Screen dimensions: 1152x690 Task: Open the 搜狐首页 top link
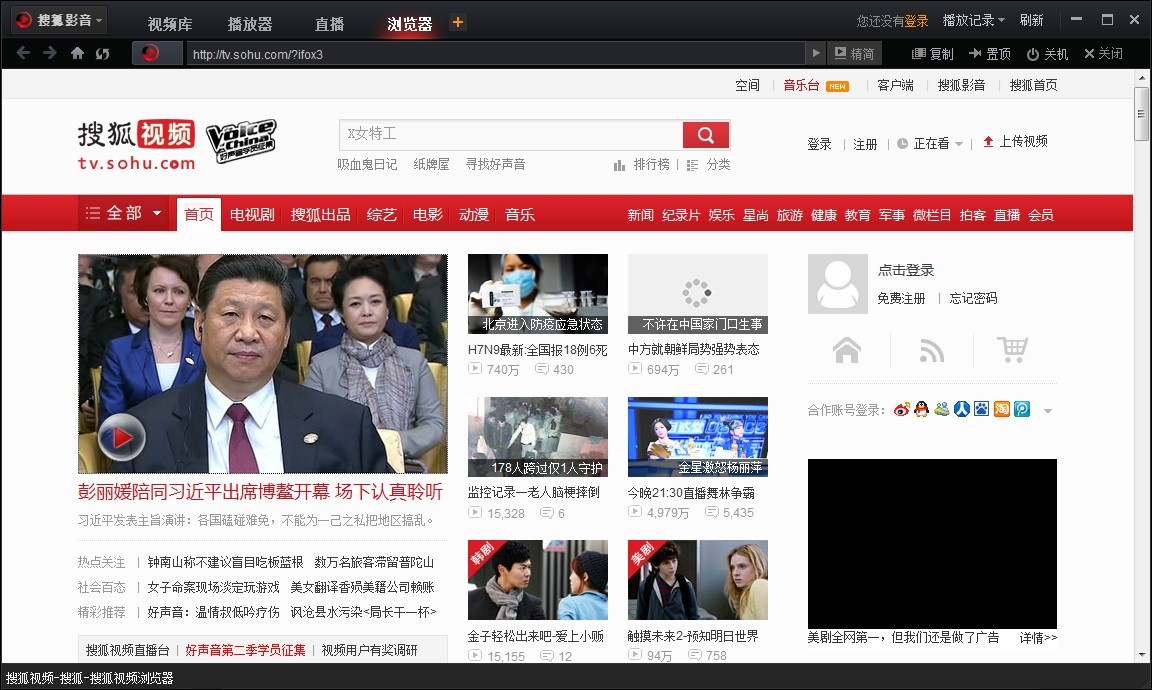click(x=1033, y=85)
